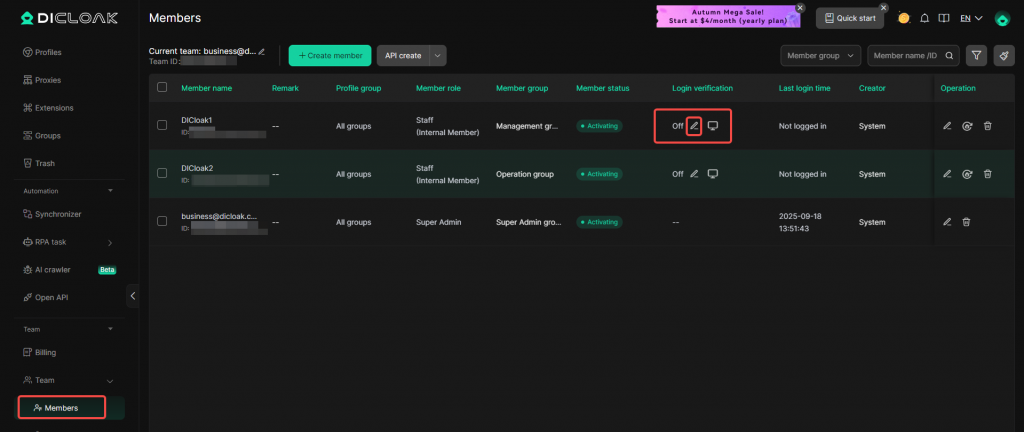Open the Member group dropdown filter

pos(820,56)
